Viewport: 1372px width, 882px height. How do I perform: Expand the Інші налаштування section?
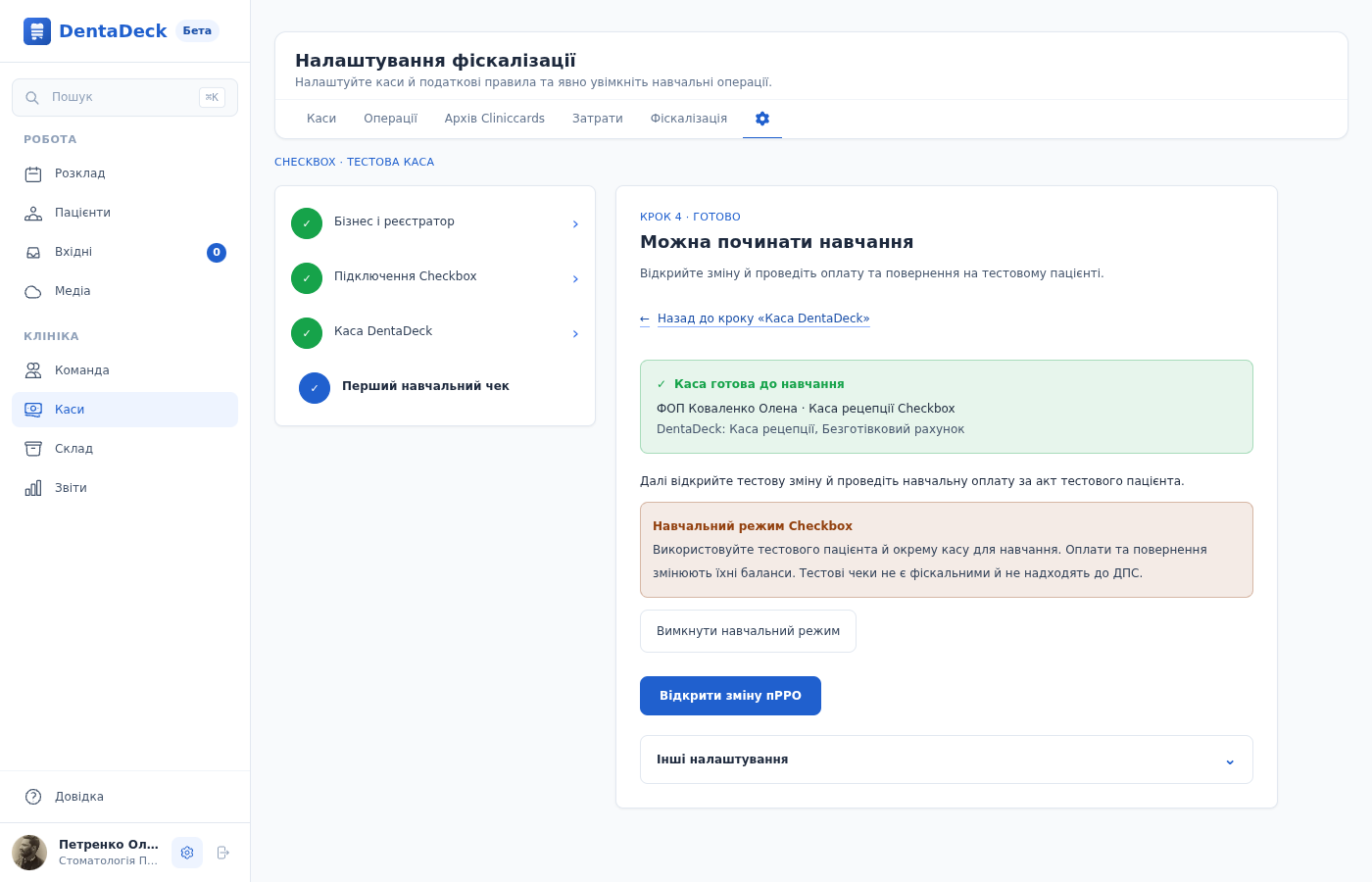click(947, 759)
